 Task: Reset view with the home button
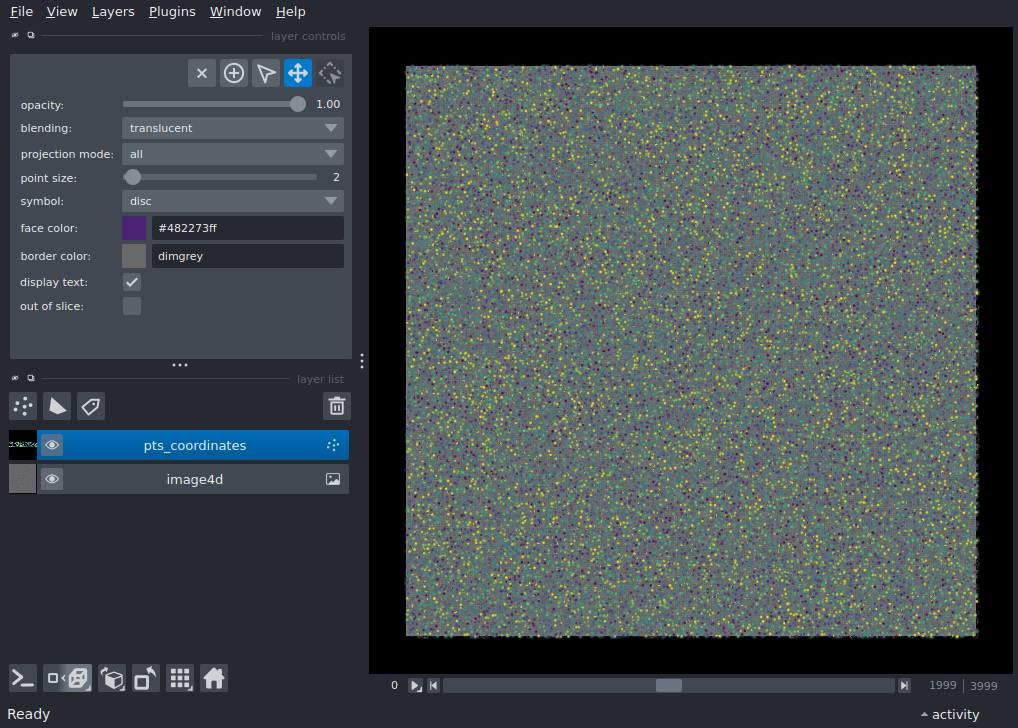[214, 679]
